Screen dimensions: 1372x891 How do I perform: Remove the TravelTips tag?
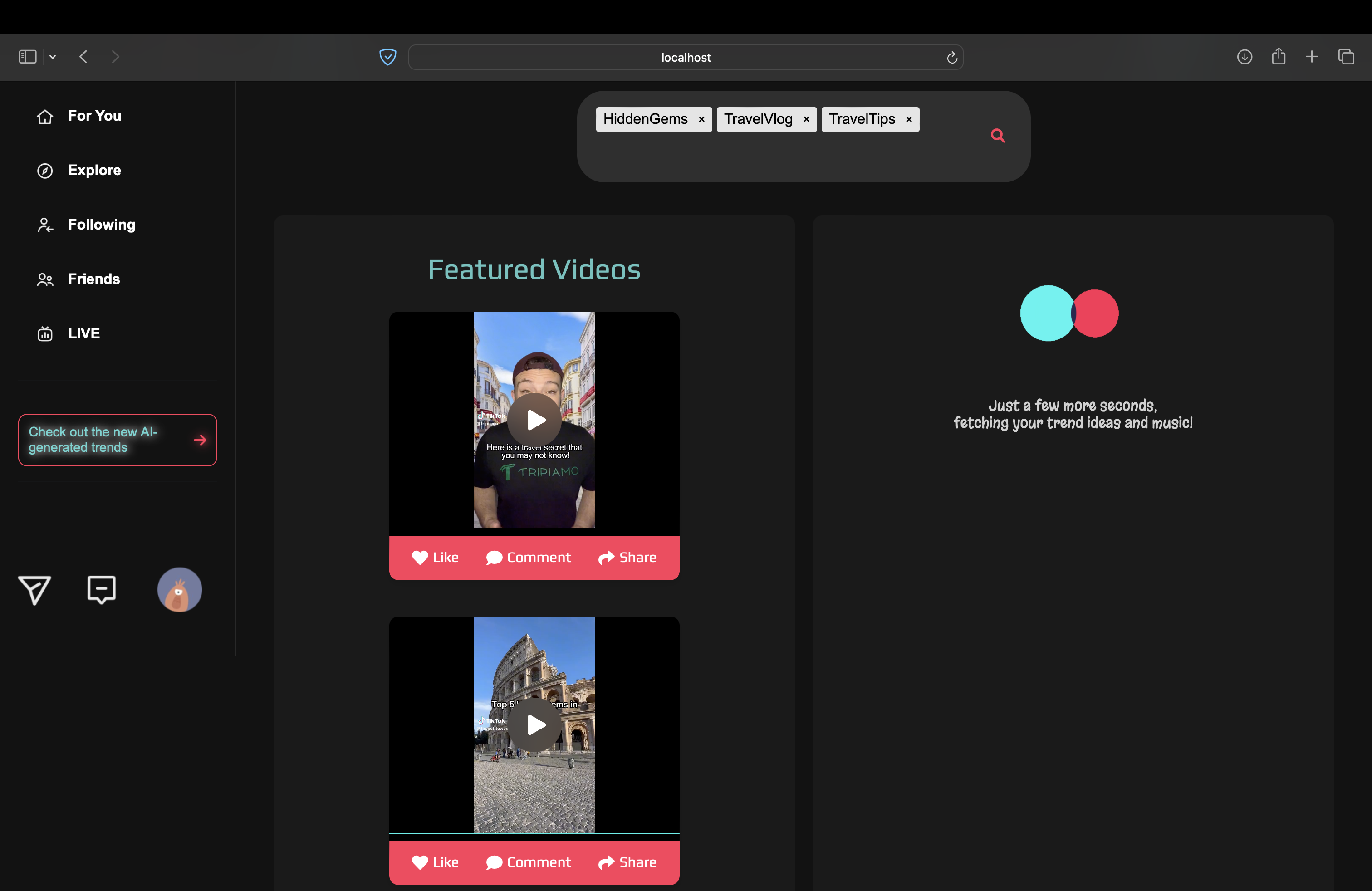point(908,119)
